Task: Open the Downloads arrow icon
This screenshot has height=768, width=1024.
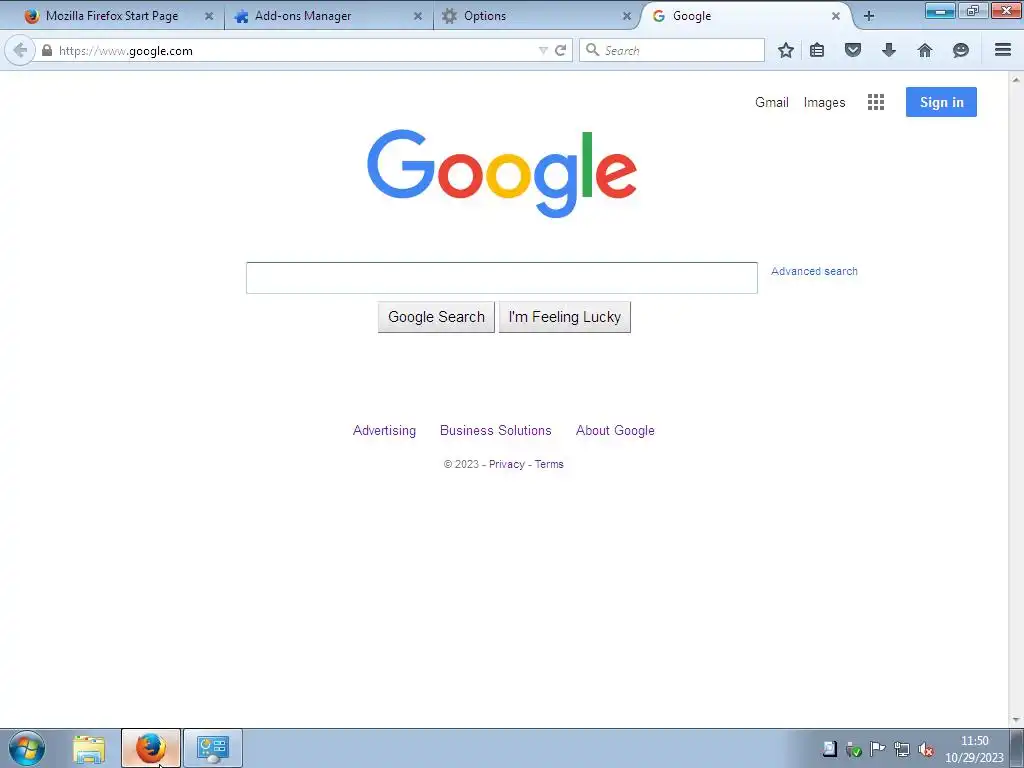Action: (x=889, y=50)
